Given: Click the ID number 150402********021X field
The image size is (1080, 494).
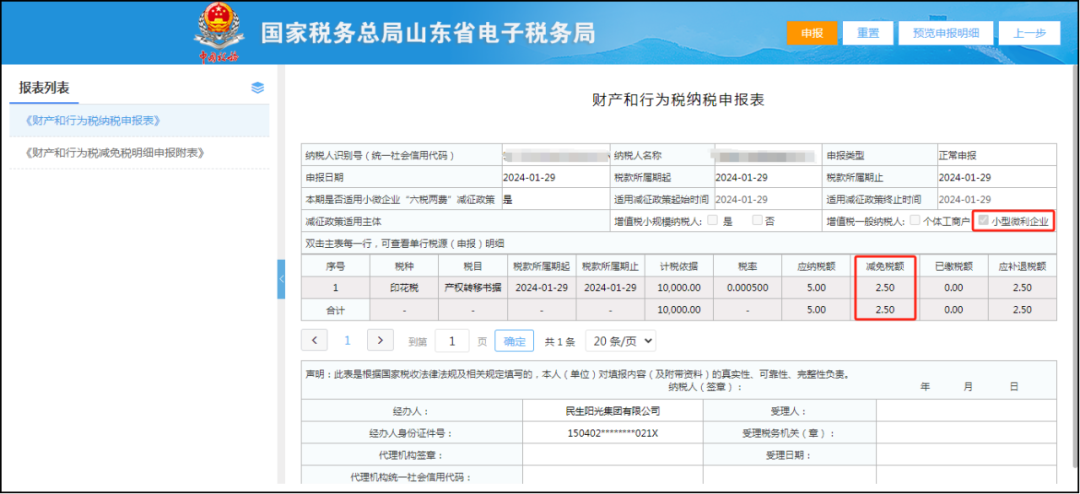Looking at the screenshot, I should tap(612, 433).
